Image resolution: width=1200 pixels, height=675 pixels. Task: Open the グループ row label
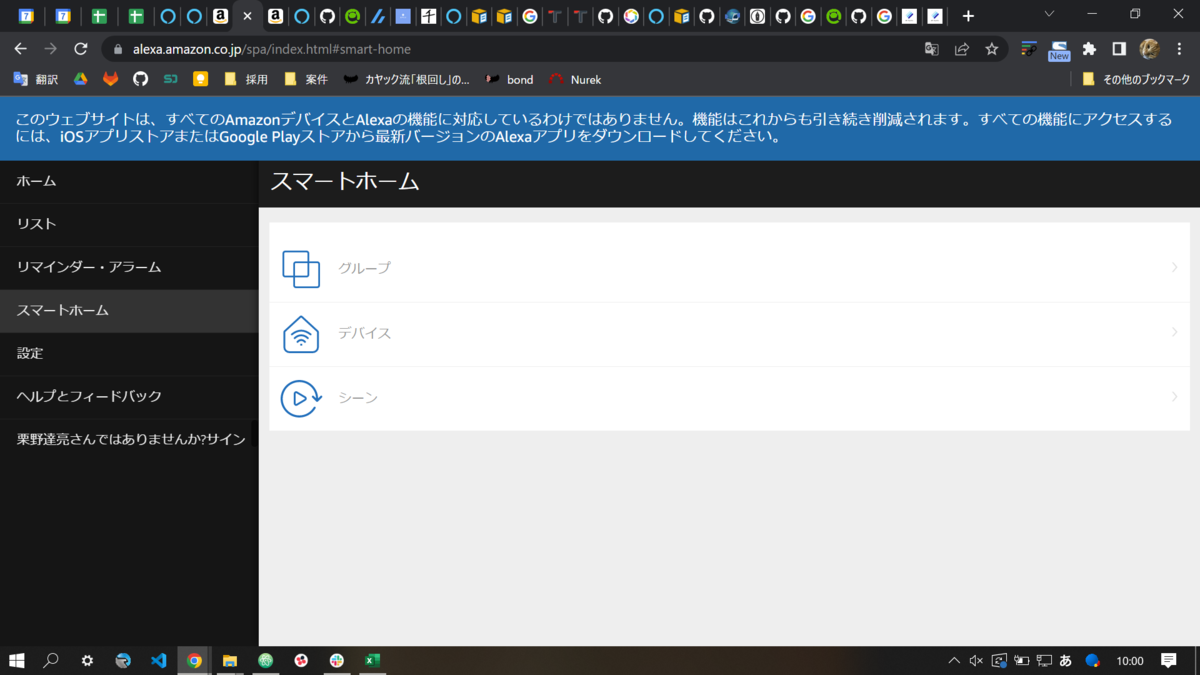pyautogui.click(x=364, y=268)
